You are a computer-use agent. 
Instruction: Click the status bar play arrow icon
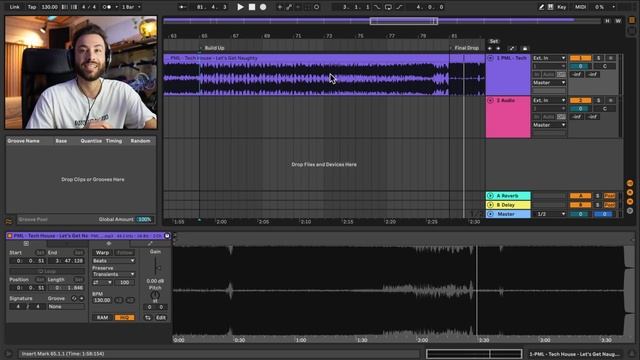(9, 354)
